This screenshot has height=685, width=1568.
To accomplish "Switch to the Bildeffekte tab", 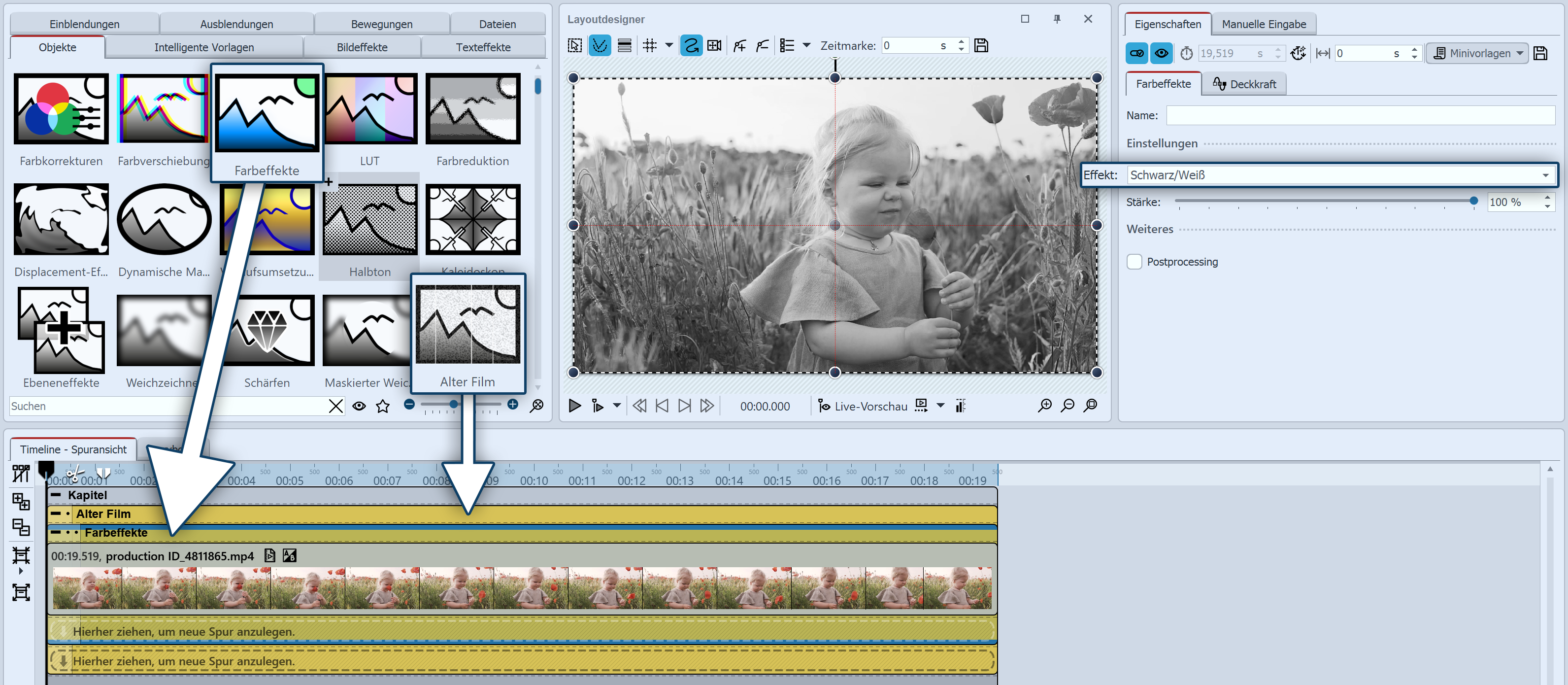I will (x=362, y=47).
